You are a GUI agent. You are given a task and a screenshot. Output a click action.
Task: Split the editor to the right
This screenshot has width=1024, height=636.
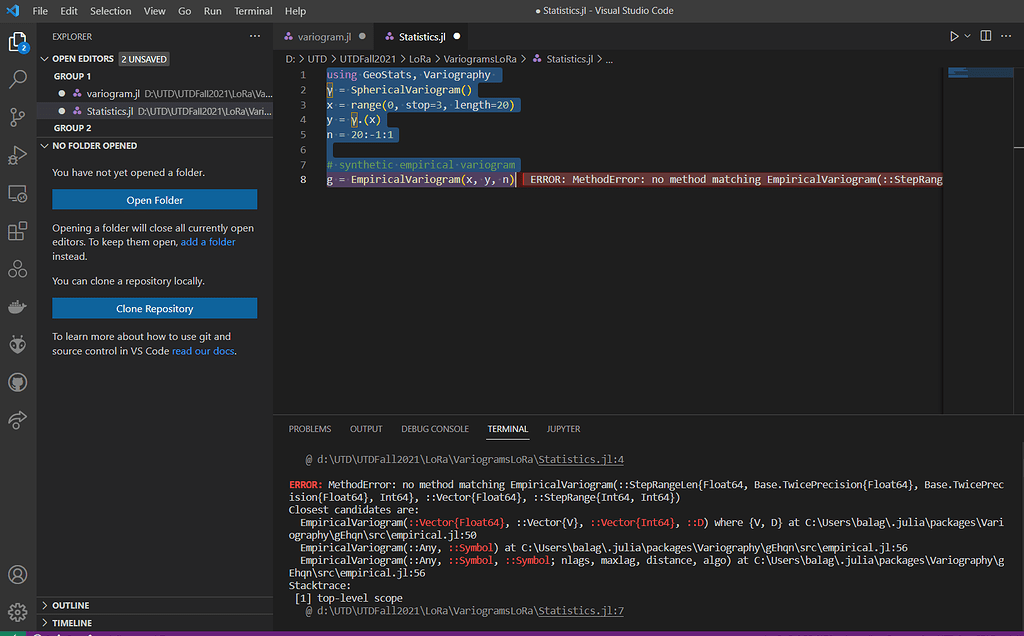click(x=986, y=37)
